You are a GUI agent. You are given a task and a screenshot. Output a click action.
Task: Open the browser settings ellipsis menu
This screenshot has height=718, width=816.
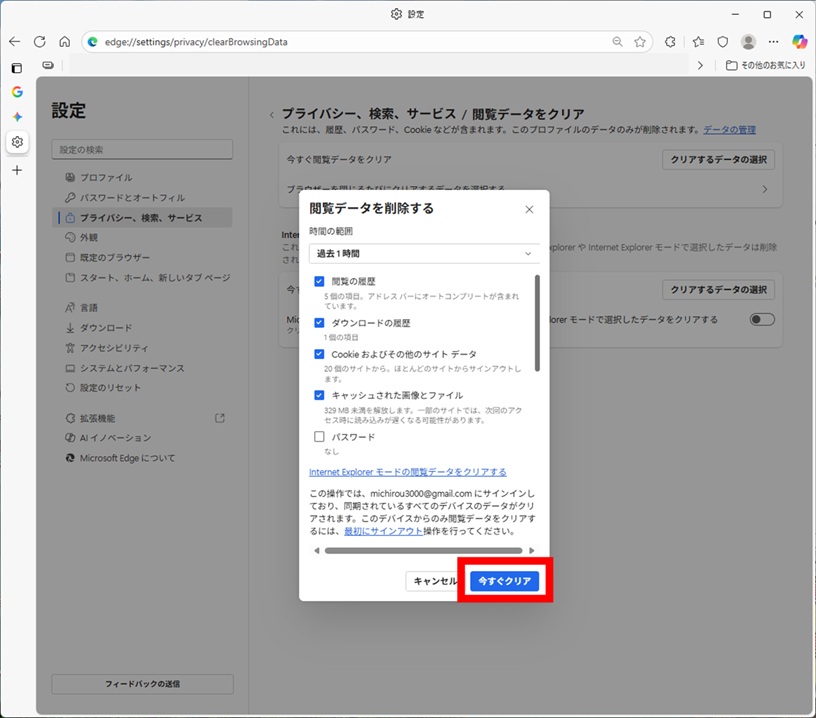(x=774, y=42)
